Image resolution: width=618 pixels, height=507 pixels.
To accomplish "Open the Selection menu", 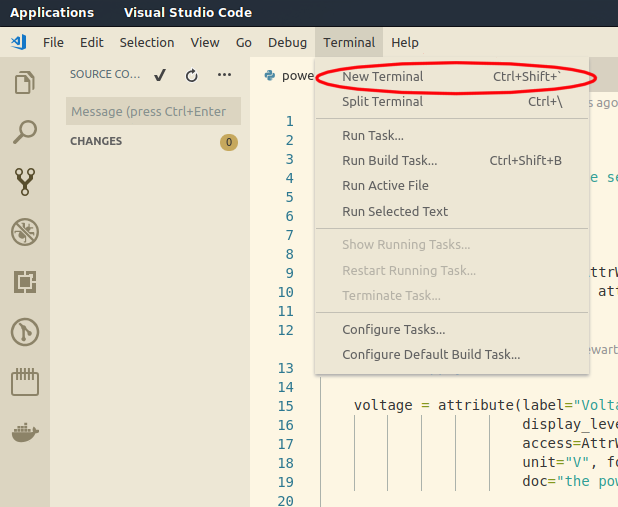I will 147,42.
